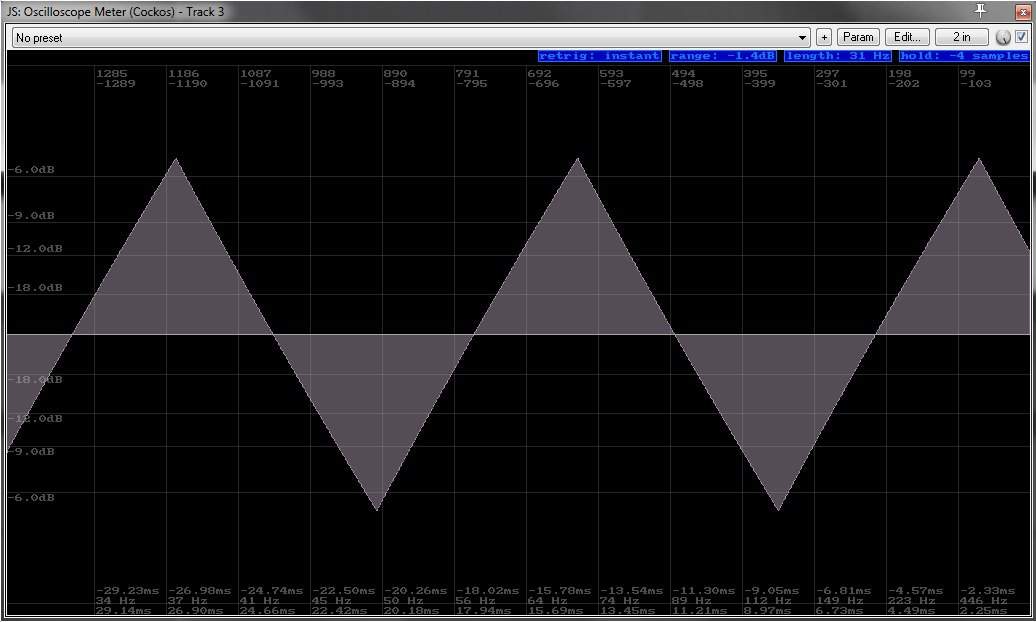Click the '791 -795' sample label
Image resolution: width=1036 pixels, height=622 pixels.
point(472,79)
